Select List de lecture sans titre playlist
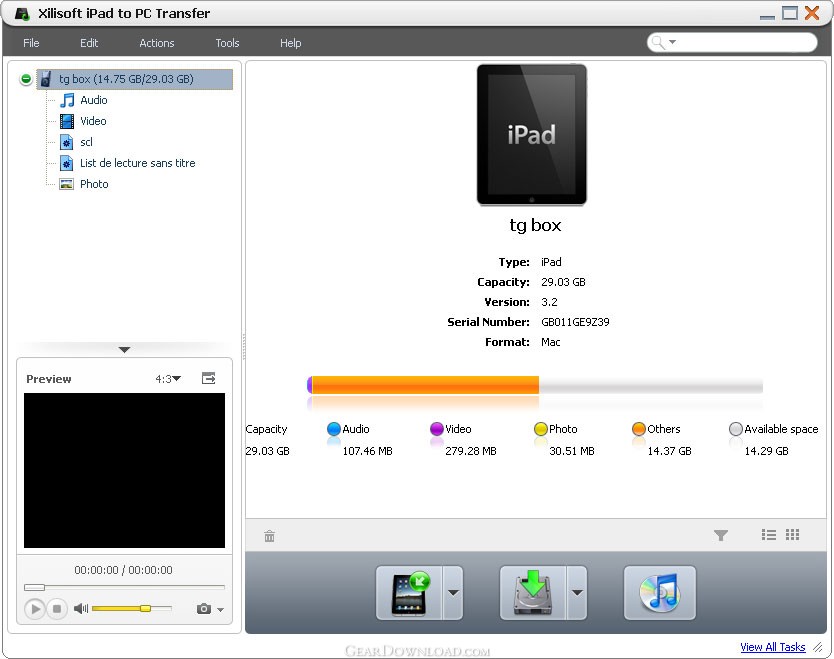 tap(138, 163)
